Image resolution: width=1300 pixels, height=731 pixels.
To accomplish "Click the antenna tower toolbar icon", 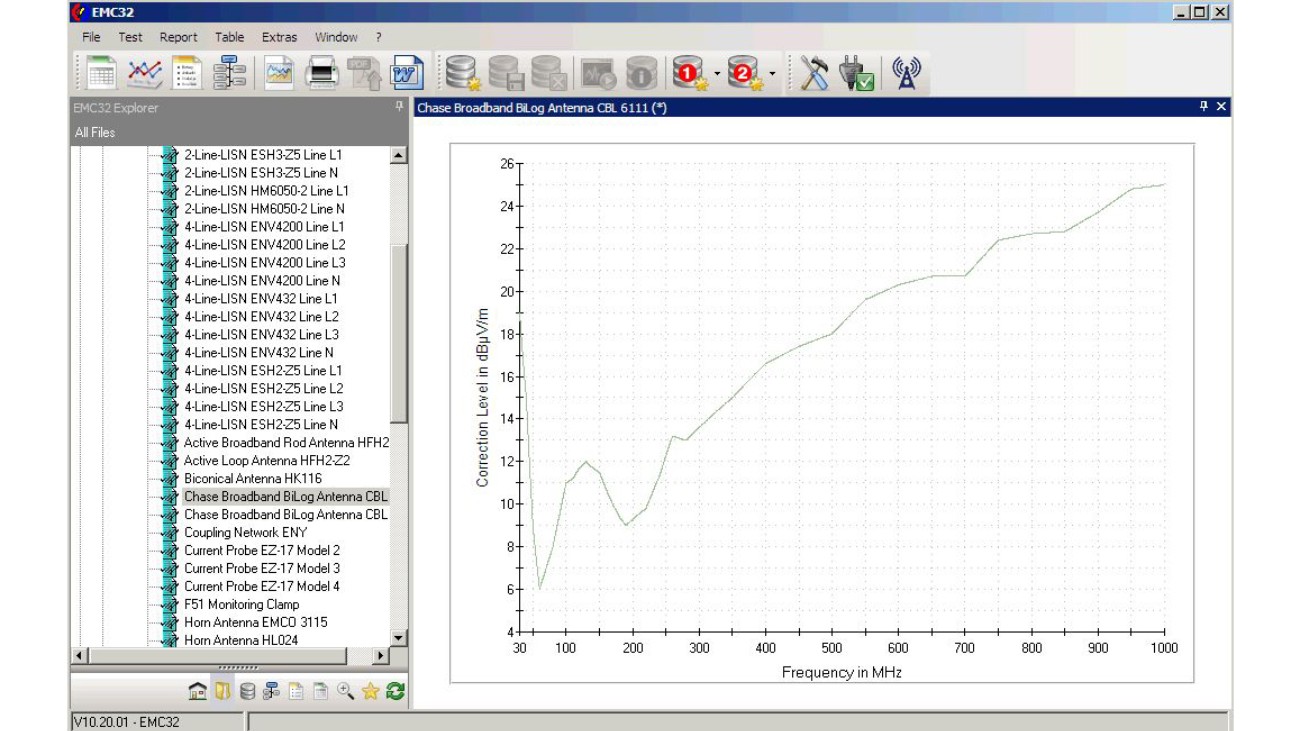I will point(905,73).
